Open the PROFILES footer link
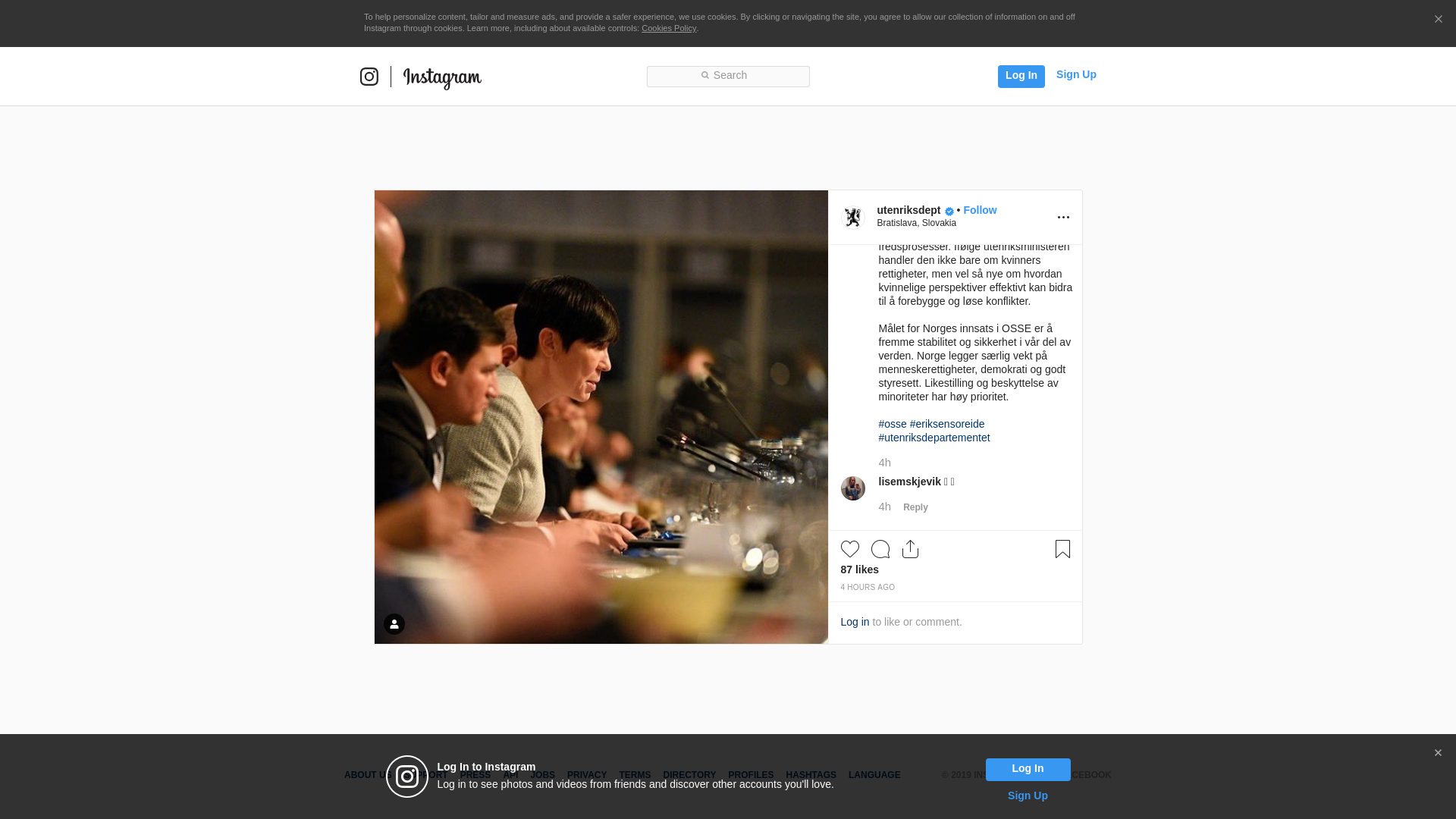 [751, 775]
